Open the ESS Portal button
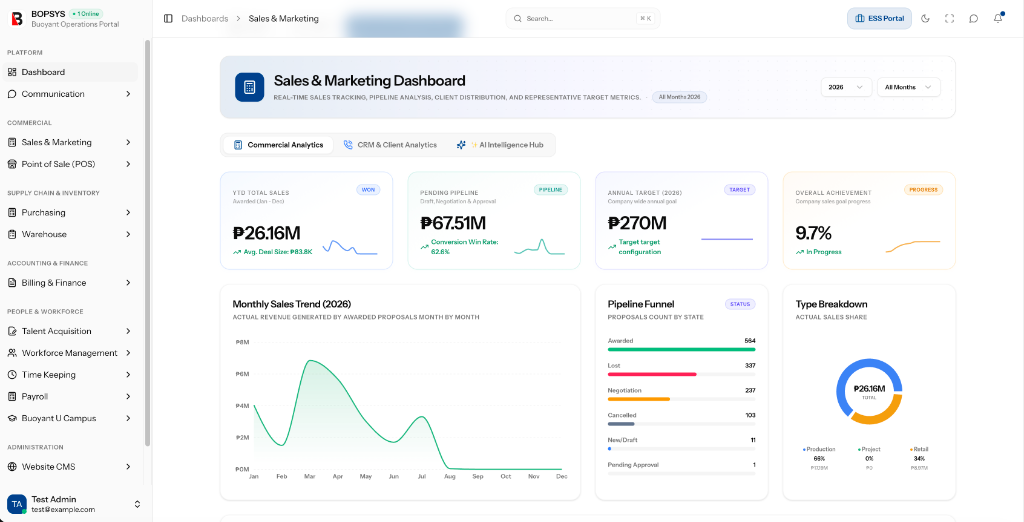 coord(879,18)
